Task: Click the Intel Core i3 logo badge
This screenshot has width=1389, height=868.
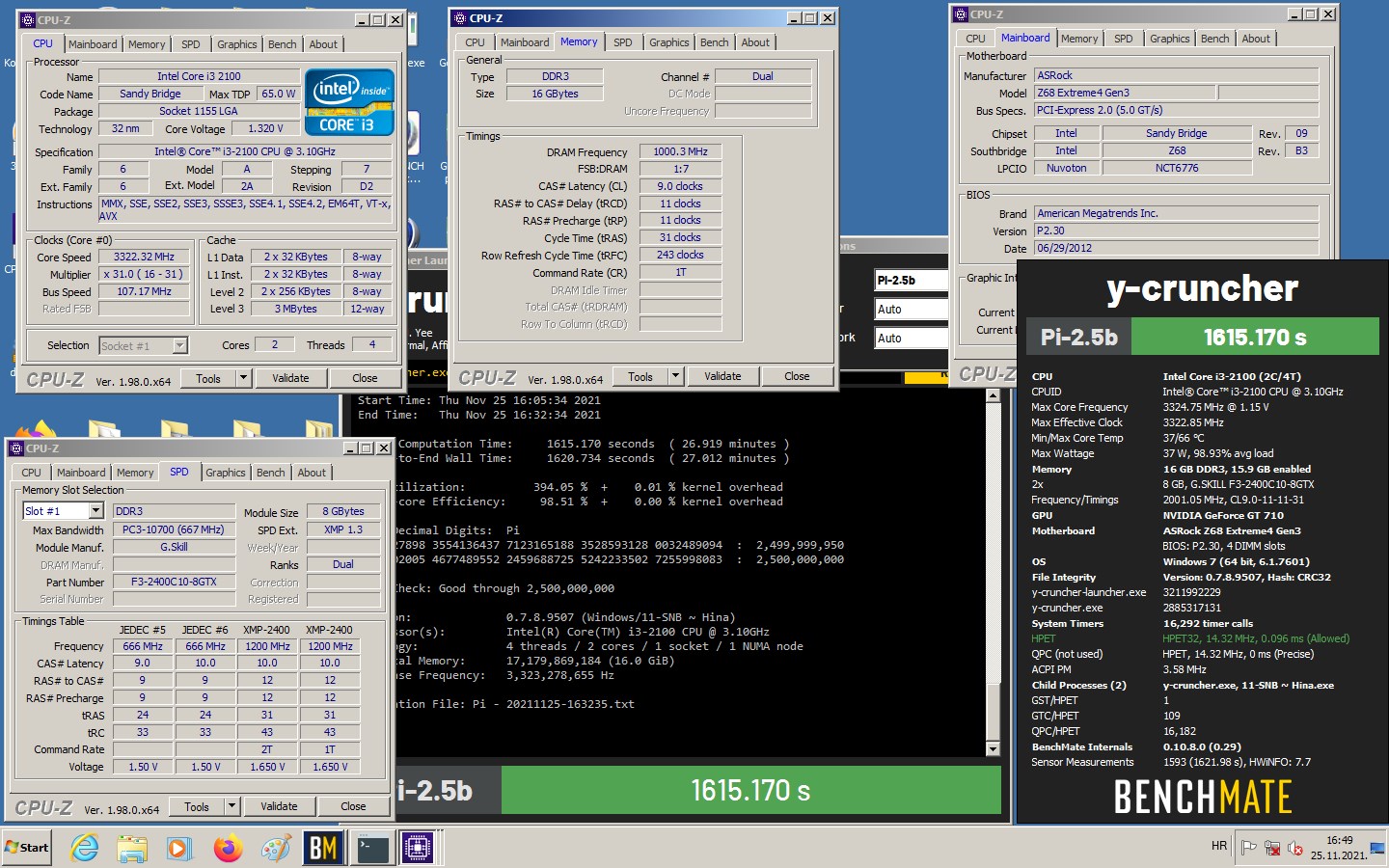Action: (x=349, y=101)
